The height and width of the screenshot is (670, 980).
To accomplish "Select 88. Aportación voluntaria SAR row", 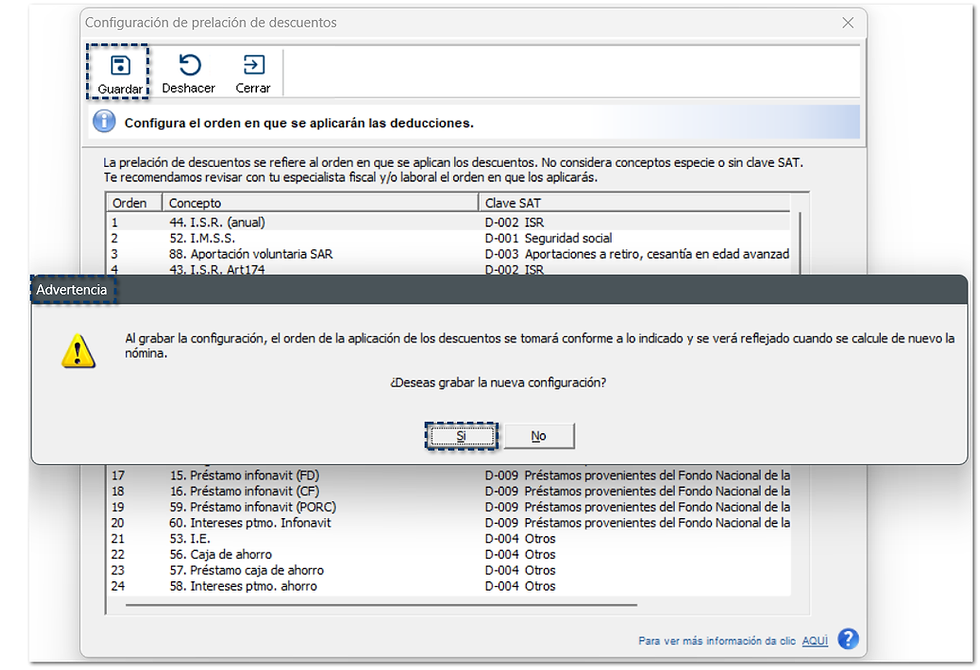I will (449, 254).
